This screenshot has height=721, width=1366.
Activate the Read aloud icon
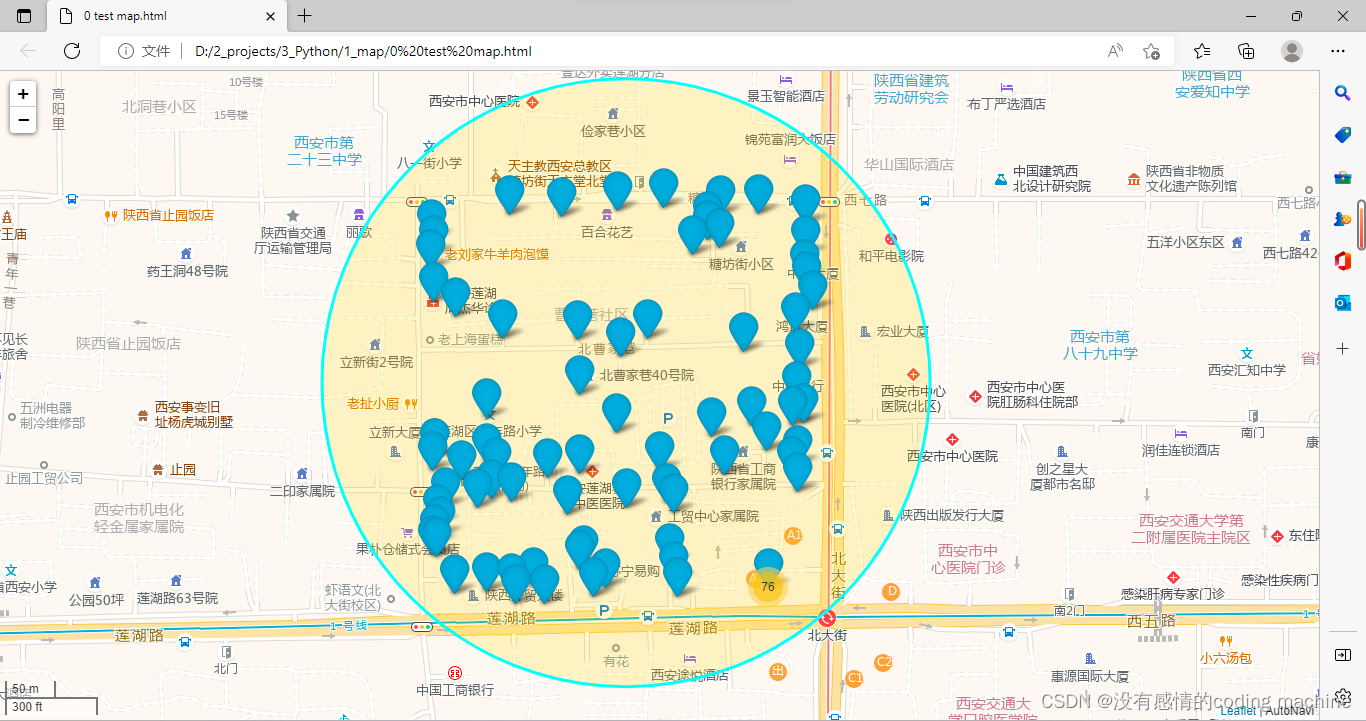tap(1115, 51)
